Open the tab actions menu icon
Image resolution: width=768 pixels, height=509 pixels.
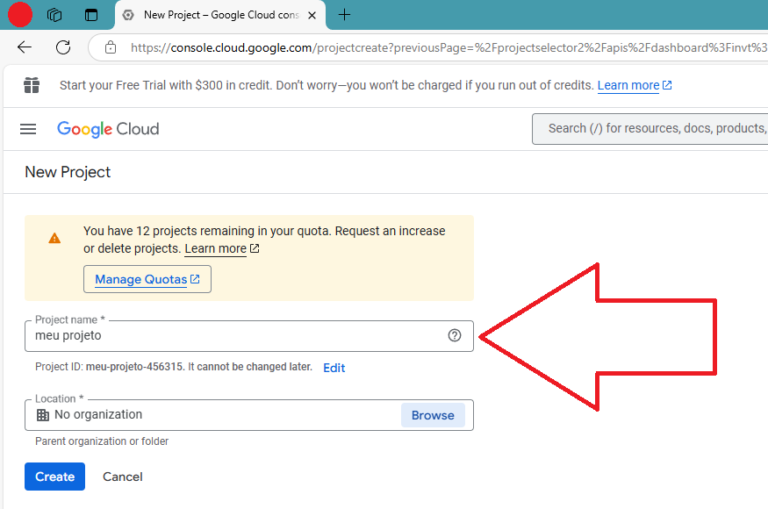(91, 15)
